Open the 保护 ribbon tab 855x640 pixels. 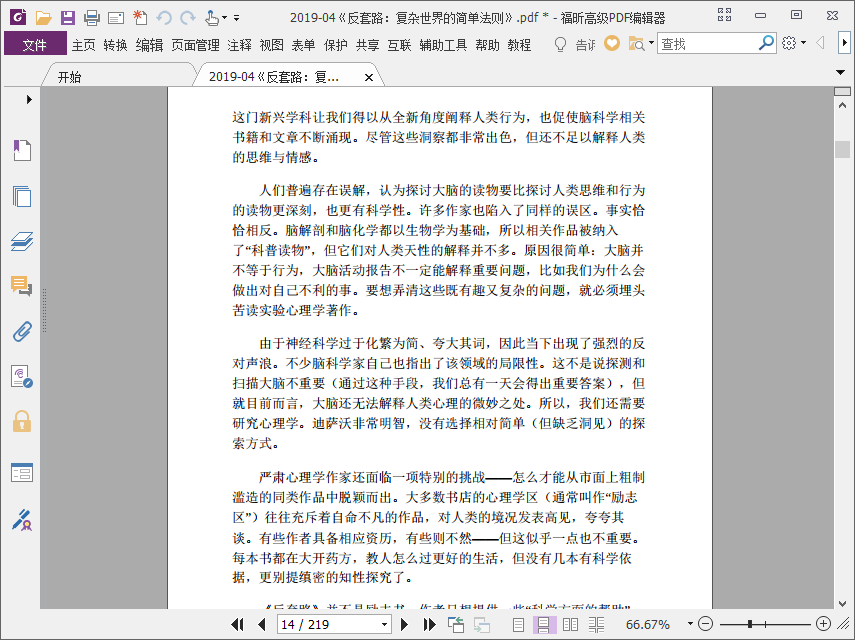(x=335, y=45)
